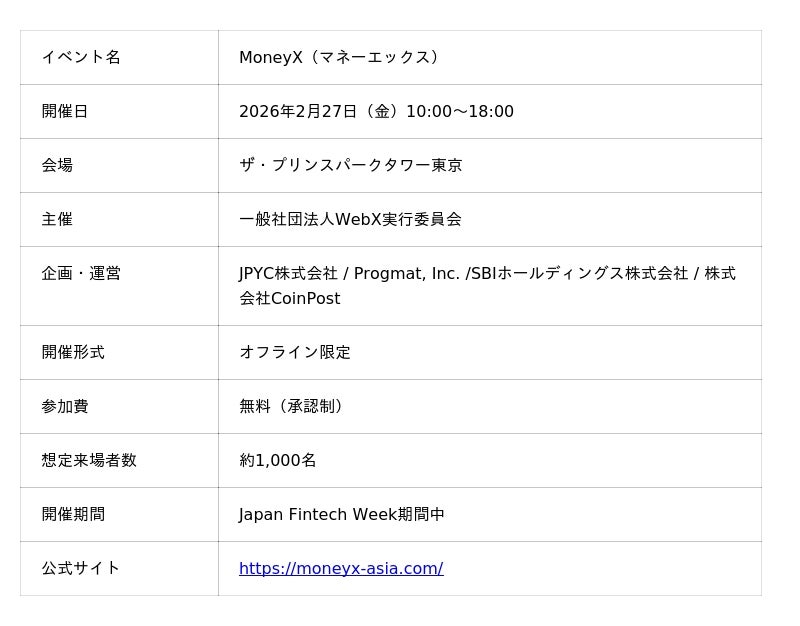Screen dimensions: 800x626
Task: Click the 開催形式 label cell
Action: point(73,352)
